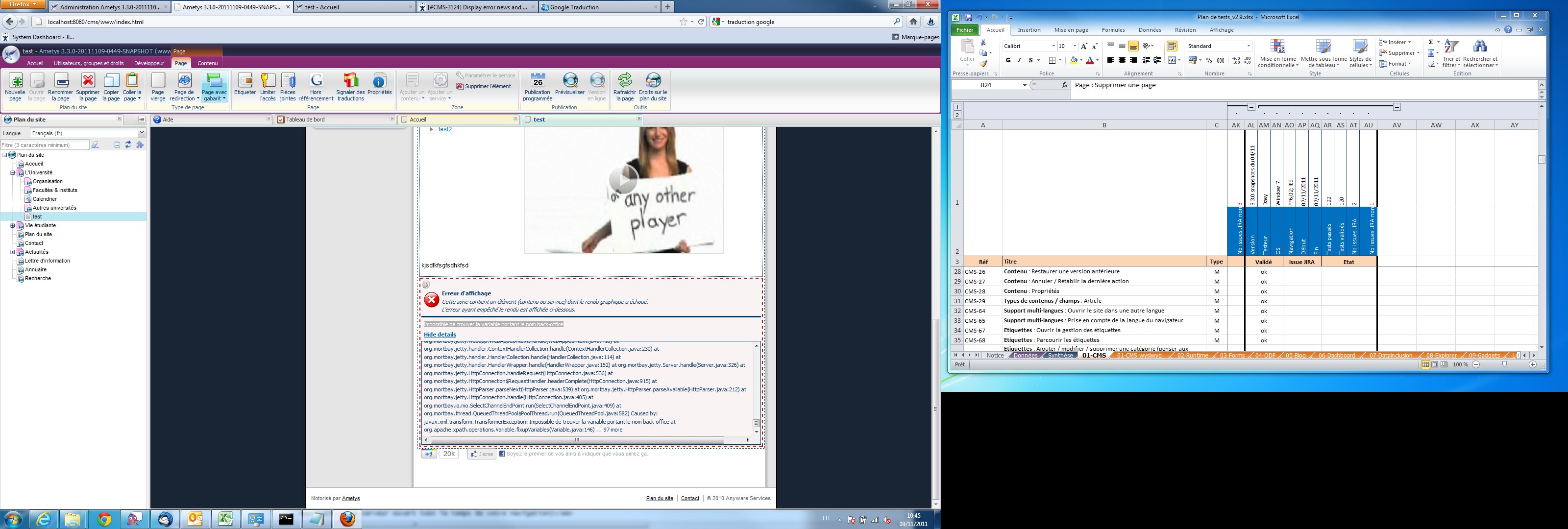Click Excel Cut scissors icon
Screen dimensions: 1568x529
[x=983, y=43]
